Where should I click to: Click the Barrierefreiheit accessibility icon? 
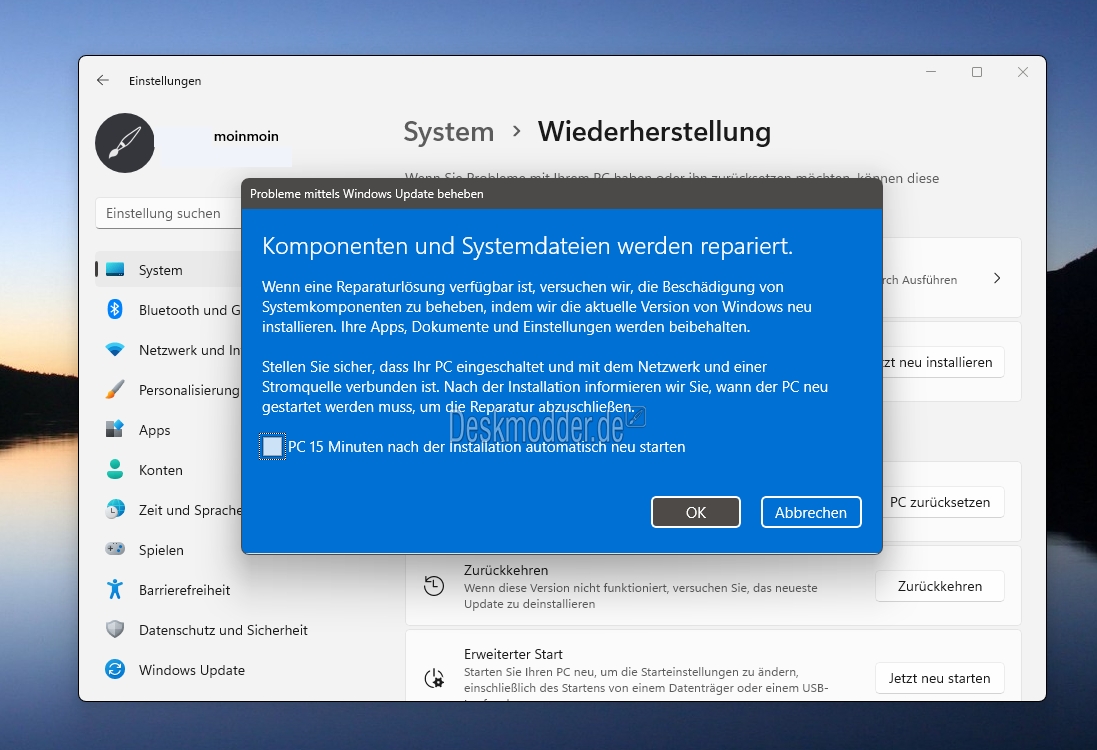click(x=115, y=589)
